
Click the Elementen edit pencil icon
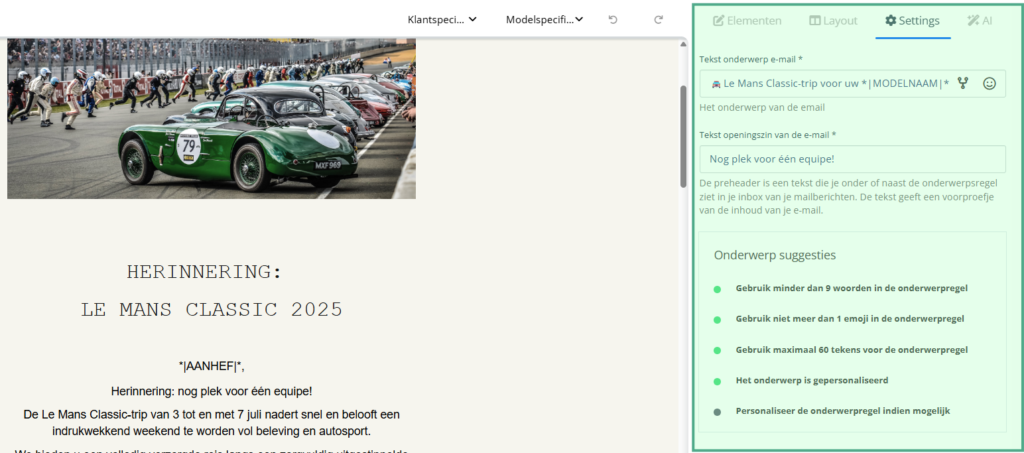click(718, 20)
